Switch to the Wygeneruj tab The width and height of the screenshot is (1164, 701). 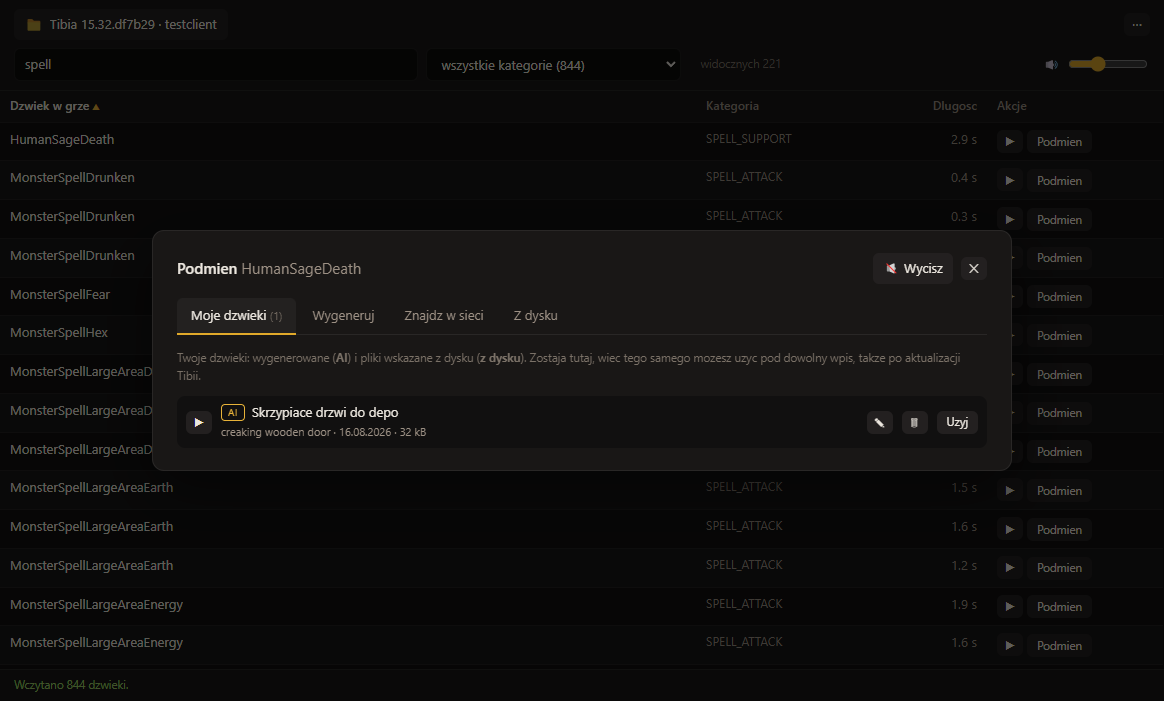point(343,316)
